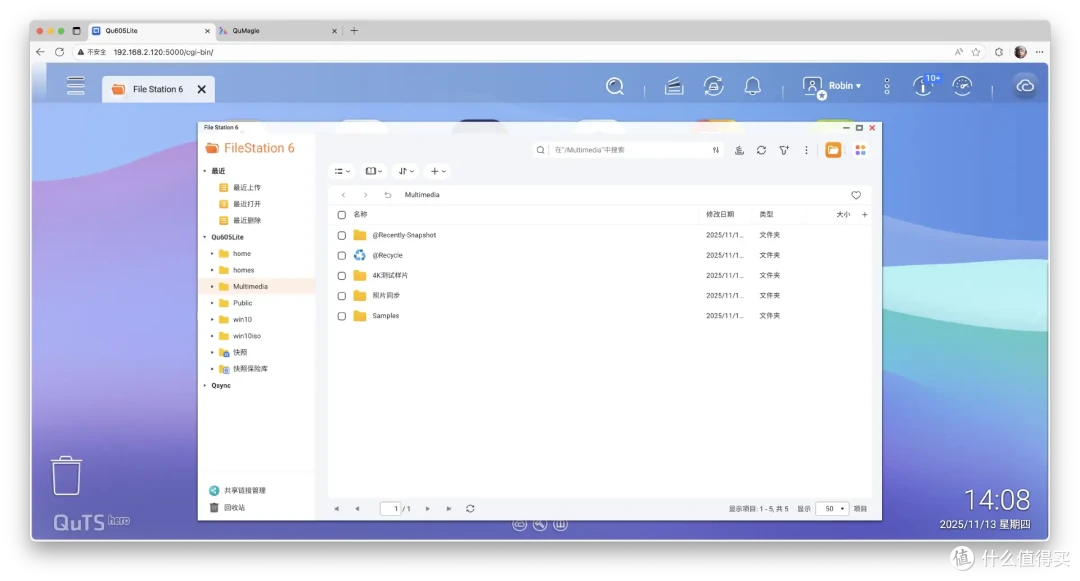Add a column with the plus icon
Image resolution: width=1080 pixels, height=581 pixels.
(864, 215)
